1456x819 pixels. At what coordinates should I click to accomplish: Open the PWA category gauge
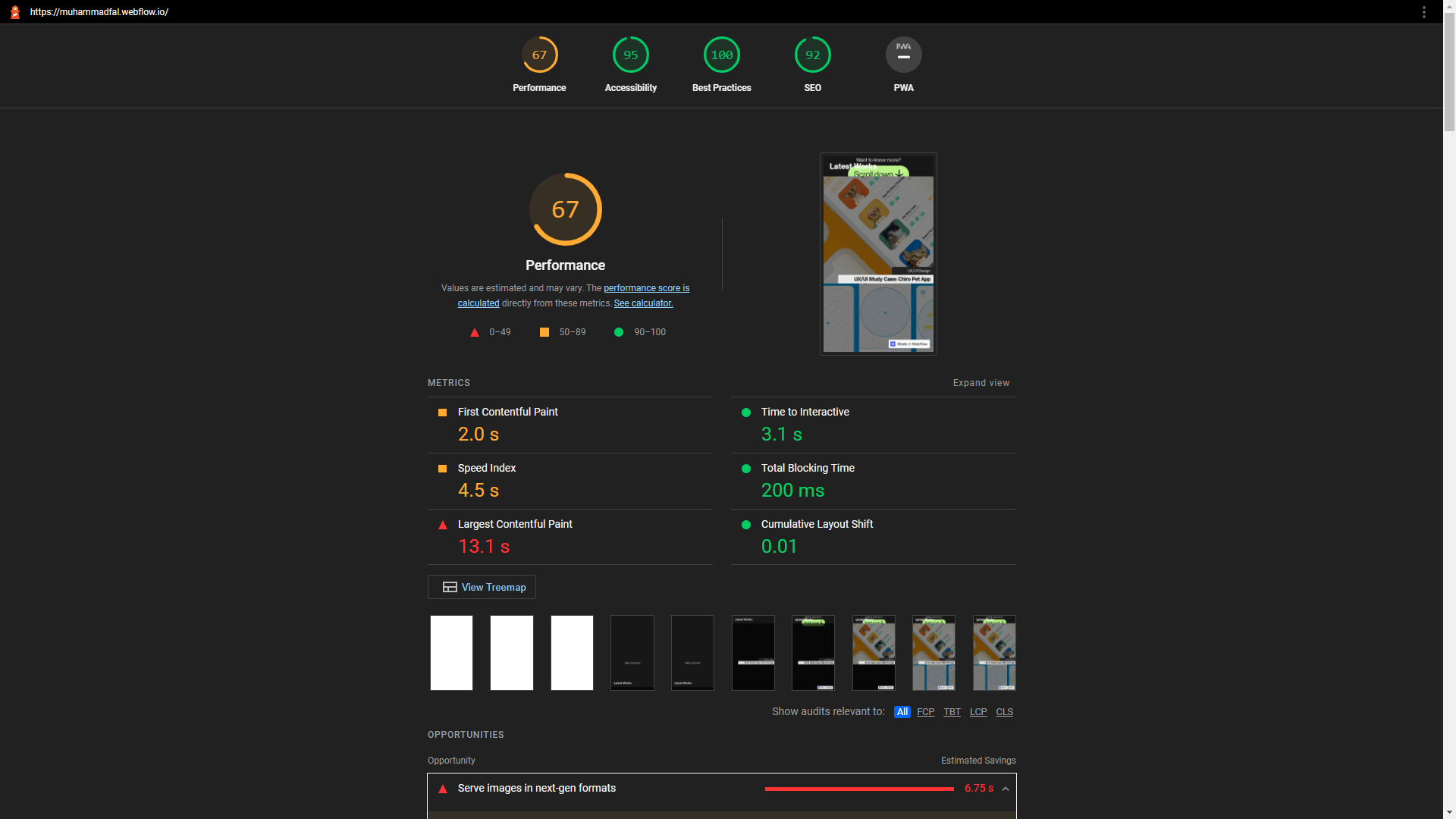(x=903, y=55)
